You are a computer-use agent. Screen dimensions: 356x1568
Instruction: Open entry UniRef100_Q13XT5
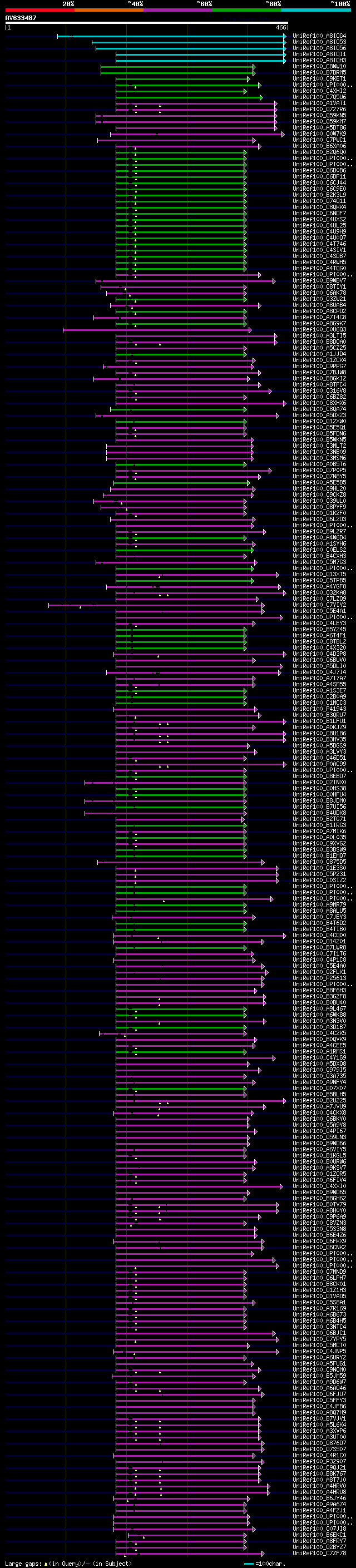(x=319, y=575)
